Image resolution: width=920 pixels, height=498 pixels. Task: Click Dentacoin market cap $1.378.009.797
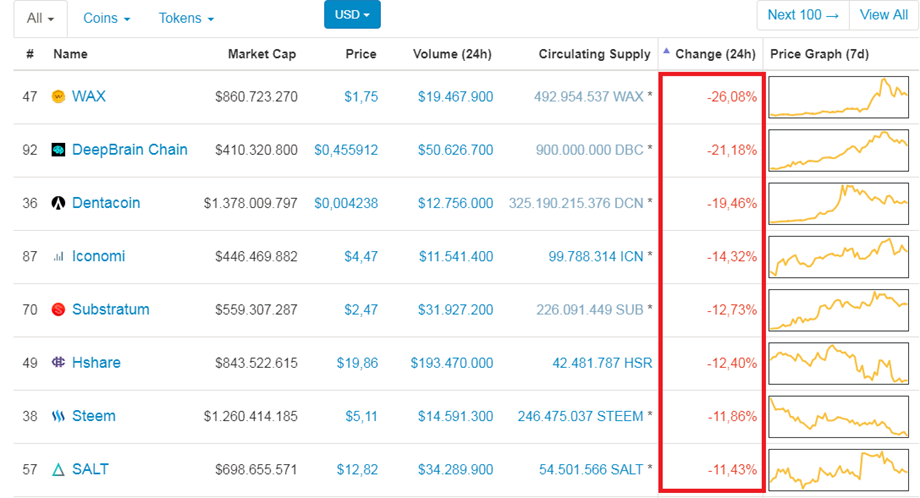(x=251, y=204)
